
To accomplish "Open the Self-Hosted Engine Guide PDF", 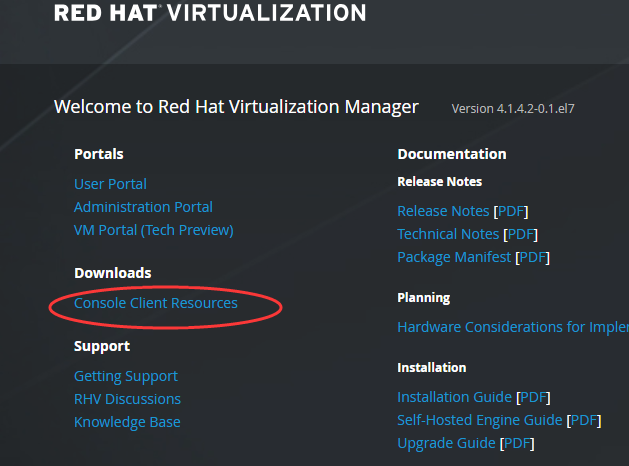I will click(x=584, y=420).
